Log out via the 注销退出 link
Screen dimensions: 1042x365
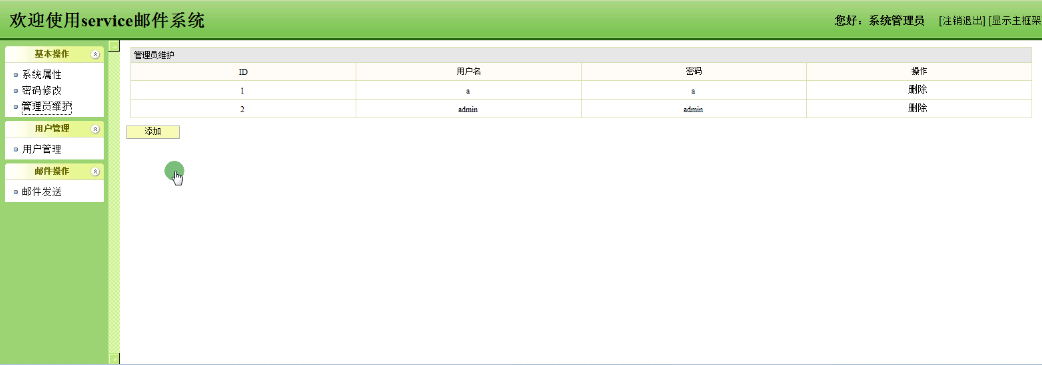click(962, 21)
